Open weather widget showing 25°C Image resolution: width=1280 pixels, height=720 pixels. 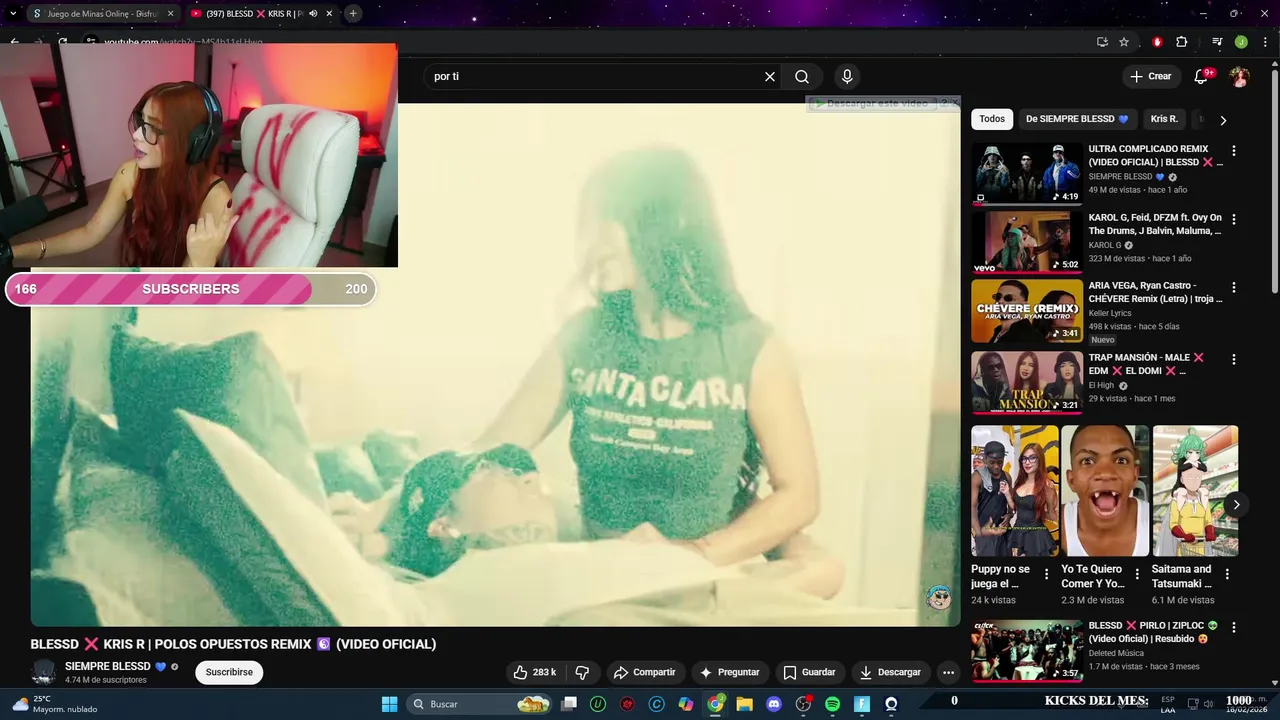55,704
